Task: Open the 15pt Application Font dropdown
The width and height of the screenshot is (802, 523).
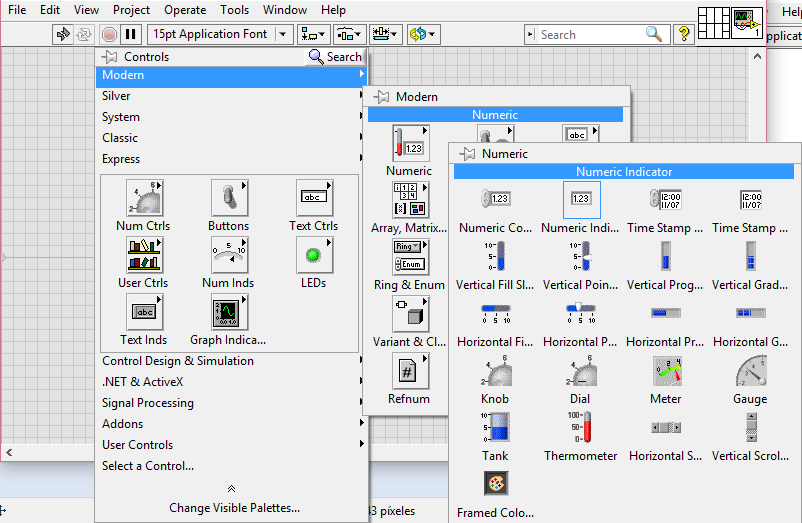Action: [x=220, y=34]
